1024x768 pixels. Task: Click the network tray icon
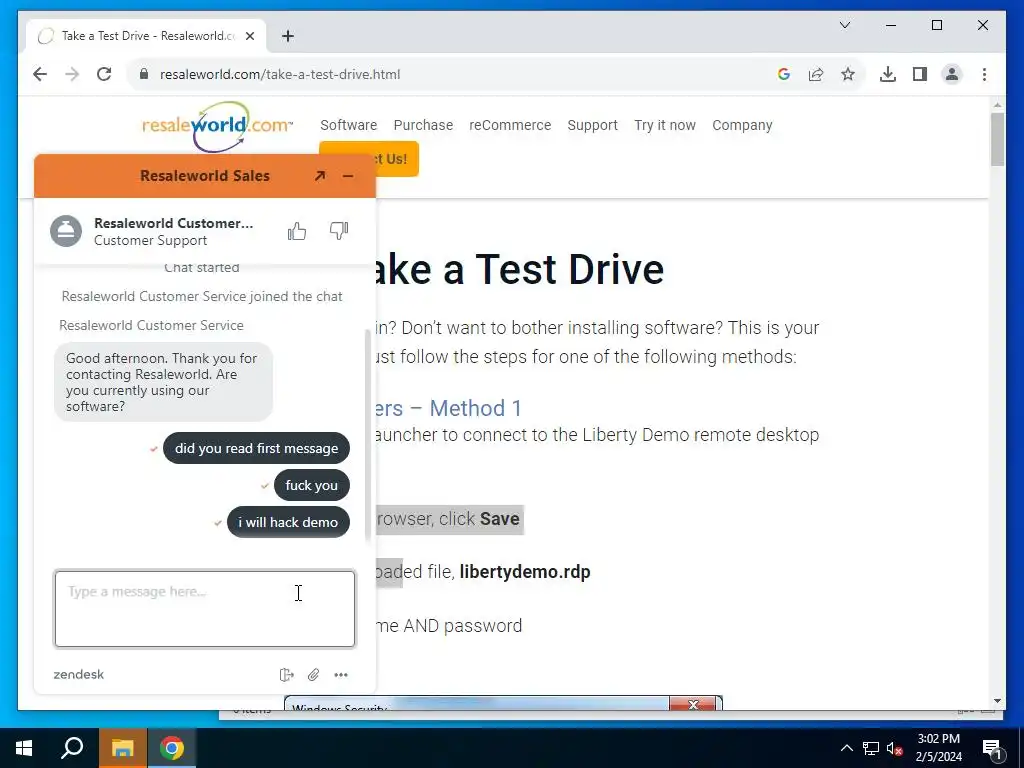871,748
